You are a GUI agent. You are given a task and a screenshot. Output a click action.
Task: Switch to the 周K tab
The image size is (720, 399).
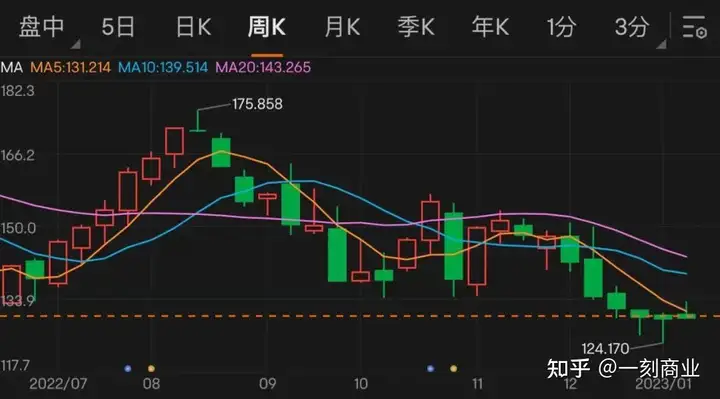coord(266,27)
